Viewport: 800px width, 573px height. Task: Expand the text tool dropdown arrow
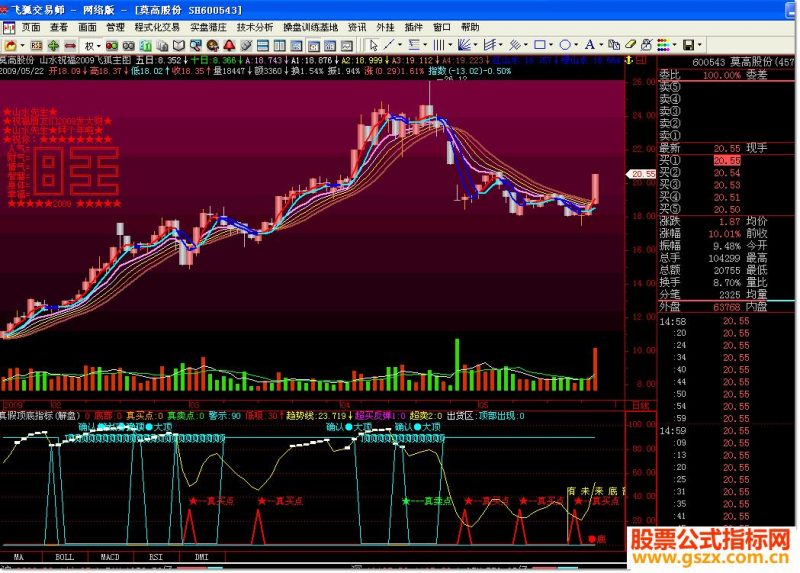[601, 45]
